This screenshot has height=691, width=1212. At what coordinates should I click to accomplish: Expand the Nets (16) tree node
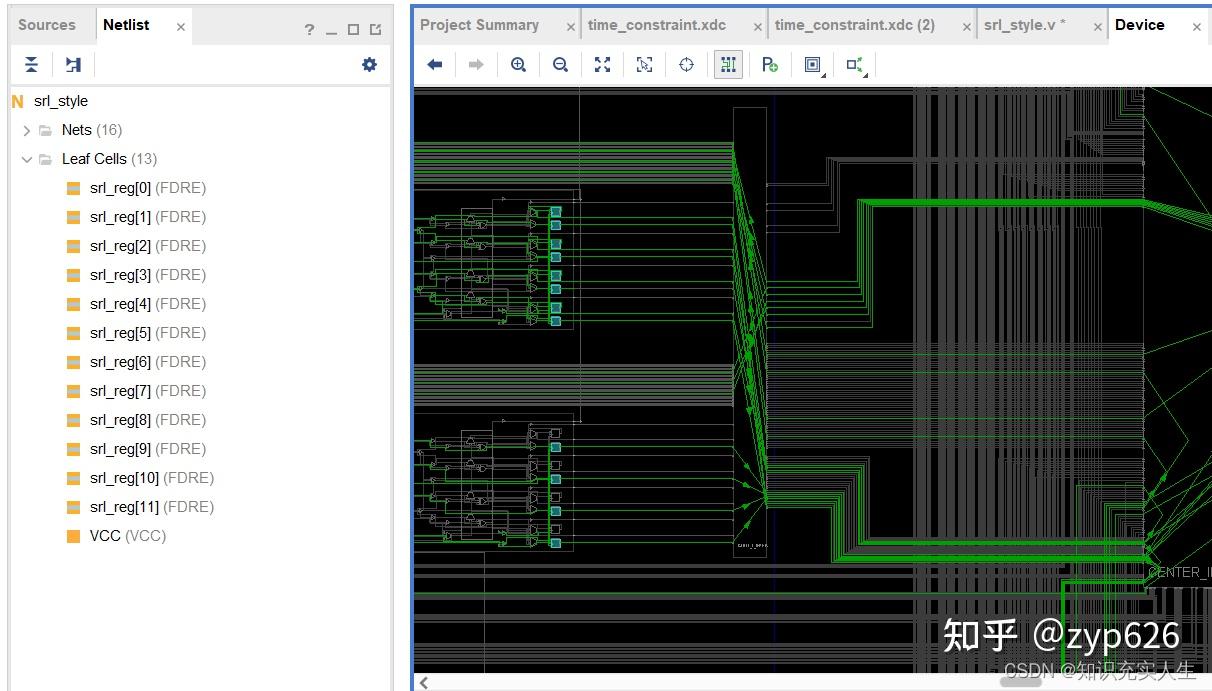[27, 130]
